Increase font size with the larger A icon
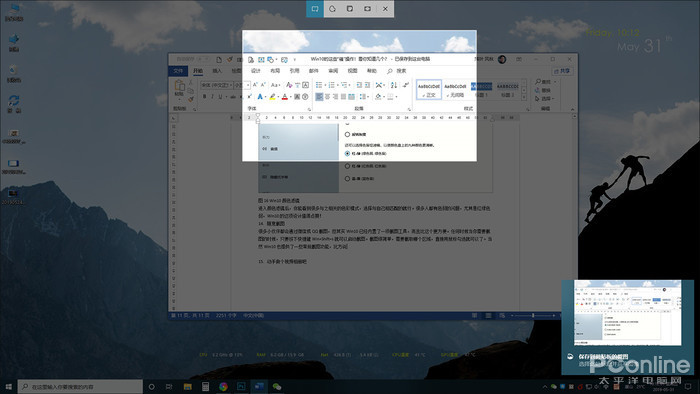 [255, 85]
